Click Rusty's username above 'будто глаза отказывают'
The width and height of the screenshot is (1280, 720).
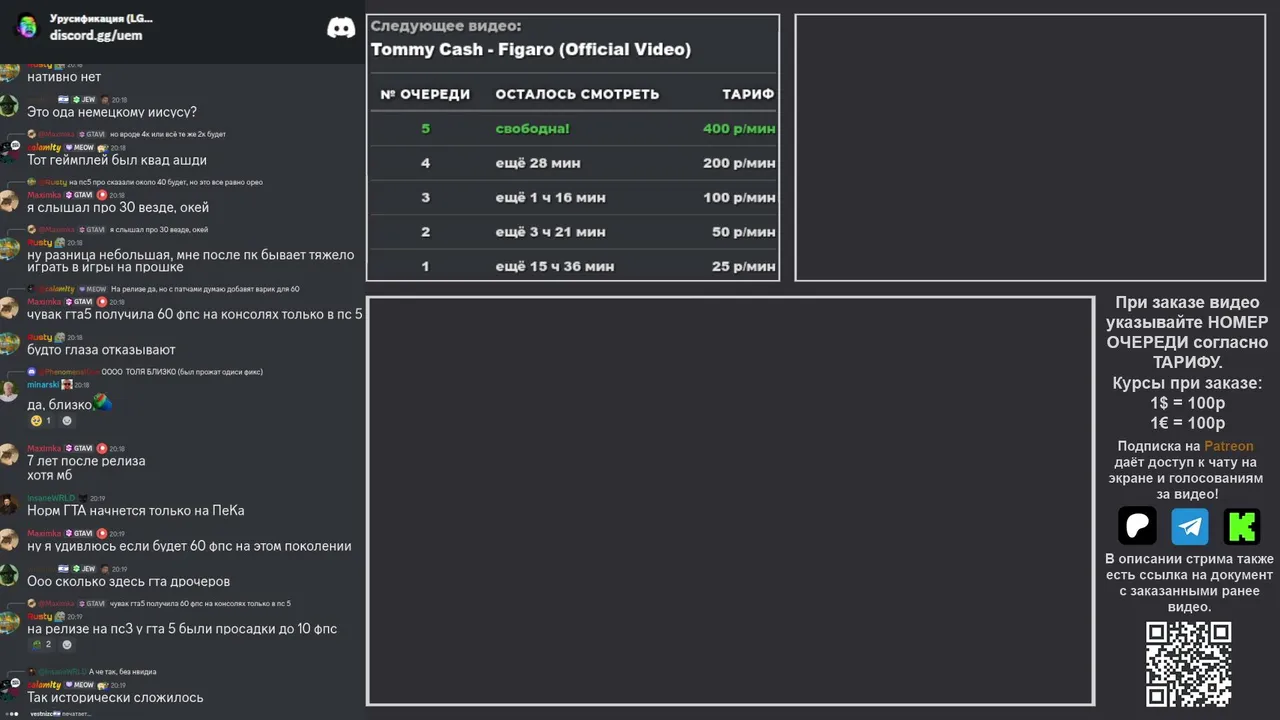[x=39, y=338]
